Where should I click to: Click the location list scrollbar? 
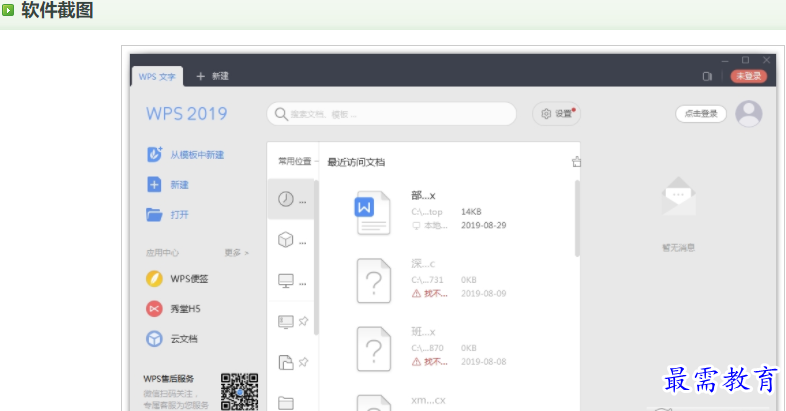click(316, 258)
